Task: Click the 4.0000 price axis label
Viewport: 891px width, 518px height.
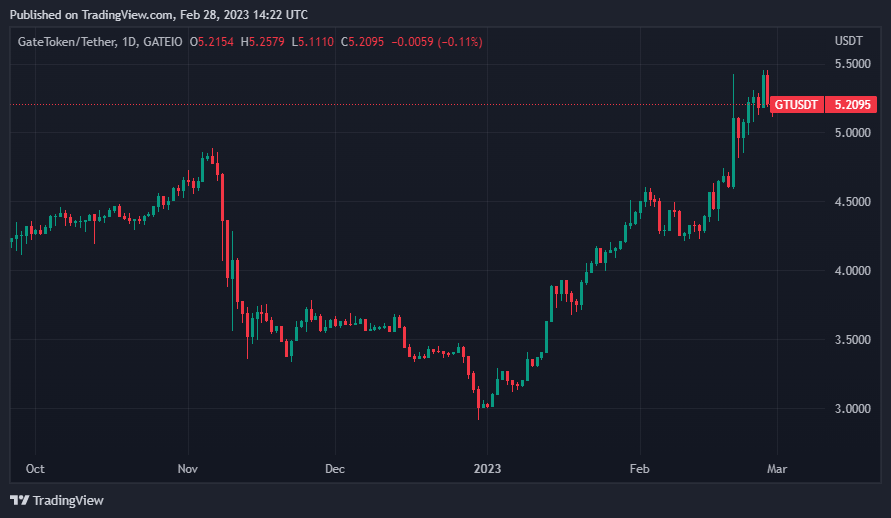Action: coord(852,271)
